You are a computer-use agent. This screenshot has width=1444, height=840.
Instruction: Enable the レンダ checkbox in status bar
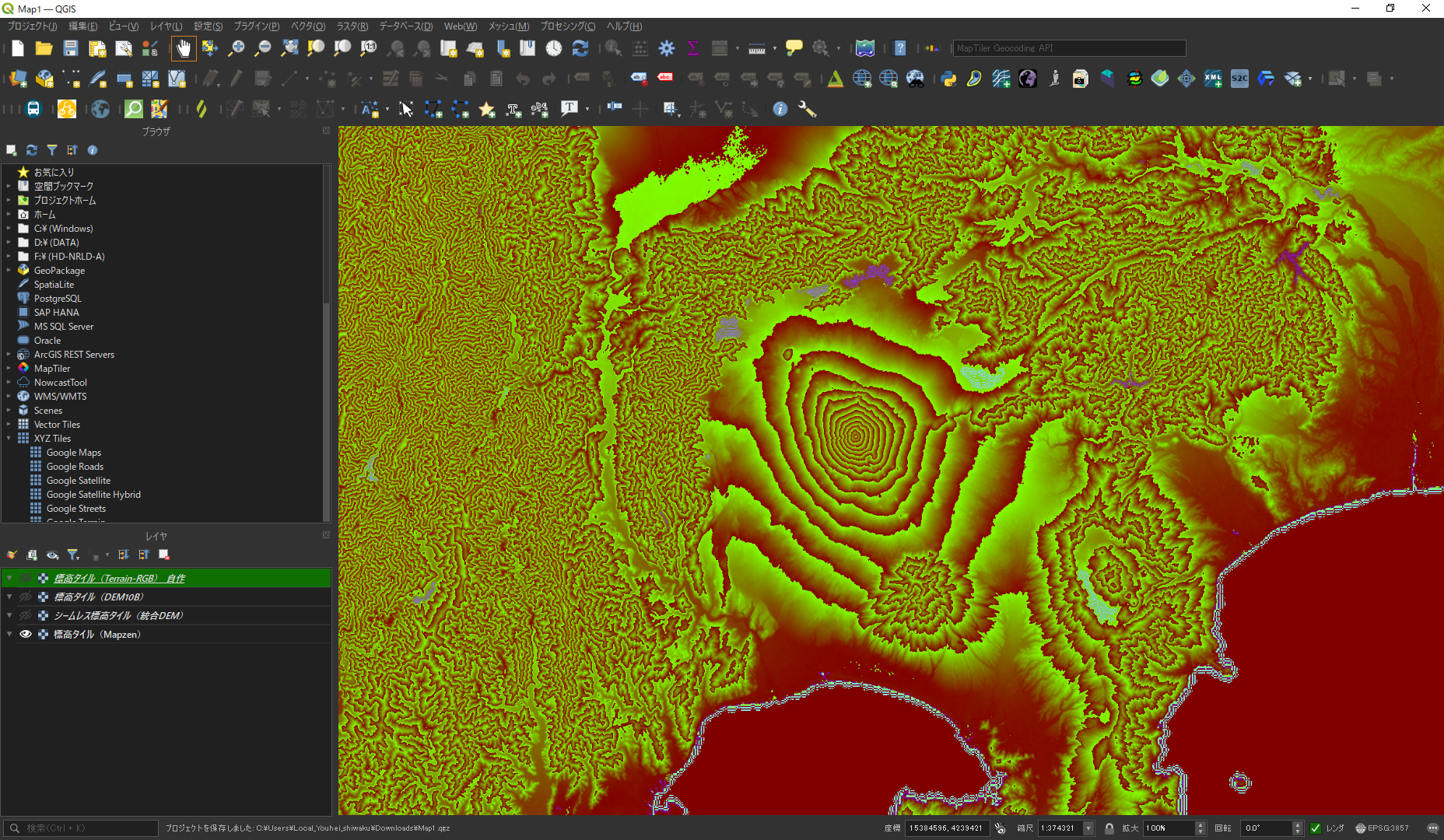pyautogui.click(x=1316, y=828)
